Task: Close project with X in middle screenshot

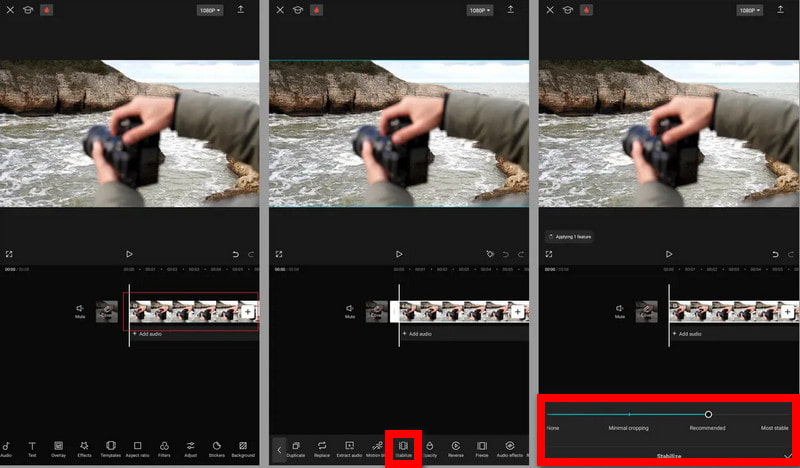Action: tap(280, 10)
